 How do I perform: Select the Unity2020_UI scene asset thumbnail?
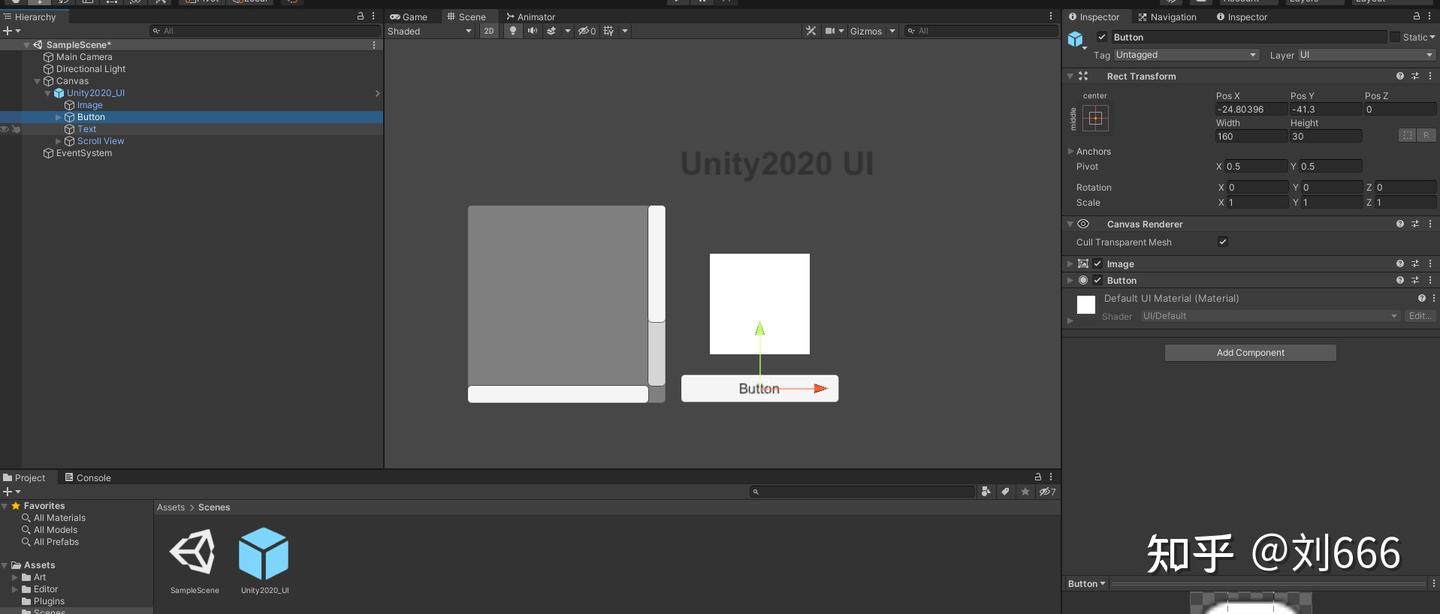click(x=263, y=551)
